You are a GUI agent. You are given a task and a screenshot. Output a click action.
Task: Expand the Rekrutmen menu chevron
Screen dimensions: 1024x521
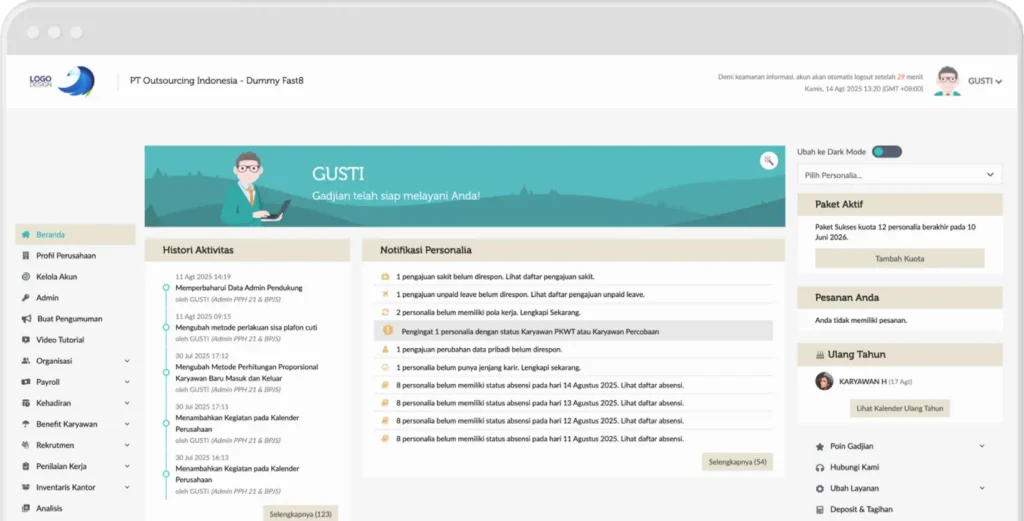click(x=127, y=445)
